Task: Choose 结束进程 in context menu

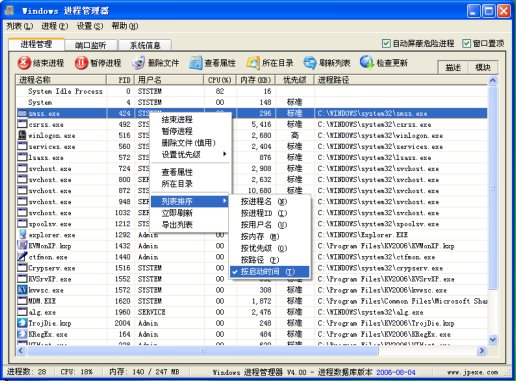Action: click(177, 119)
